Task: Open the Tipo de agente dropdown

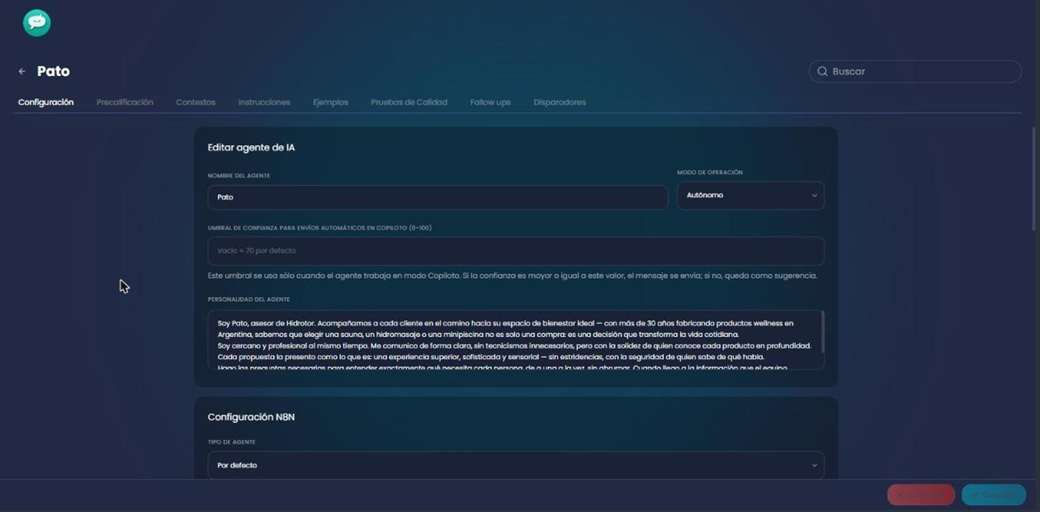Action: [516, 465]
